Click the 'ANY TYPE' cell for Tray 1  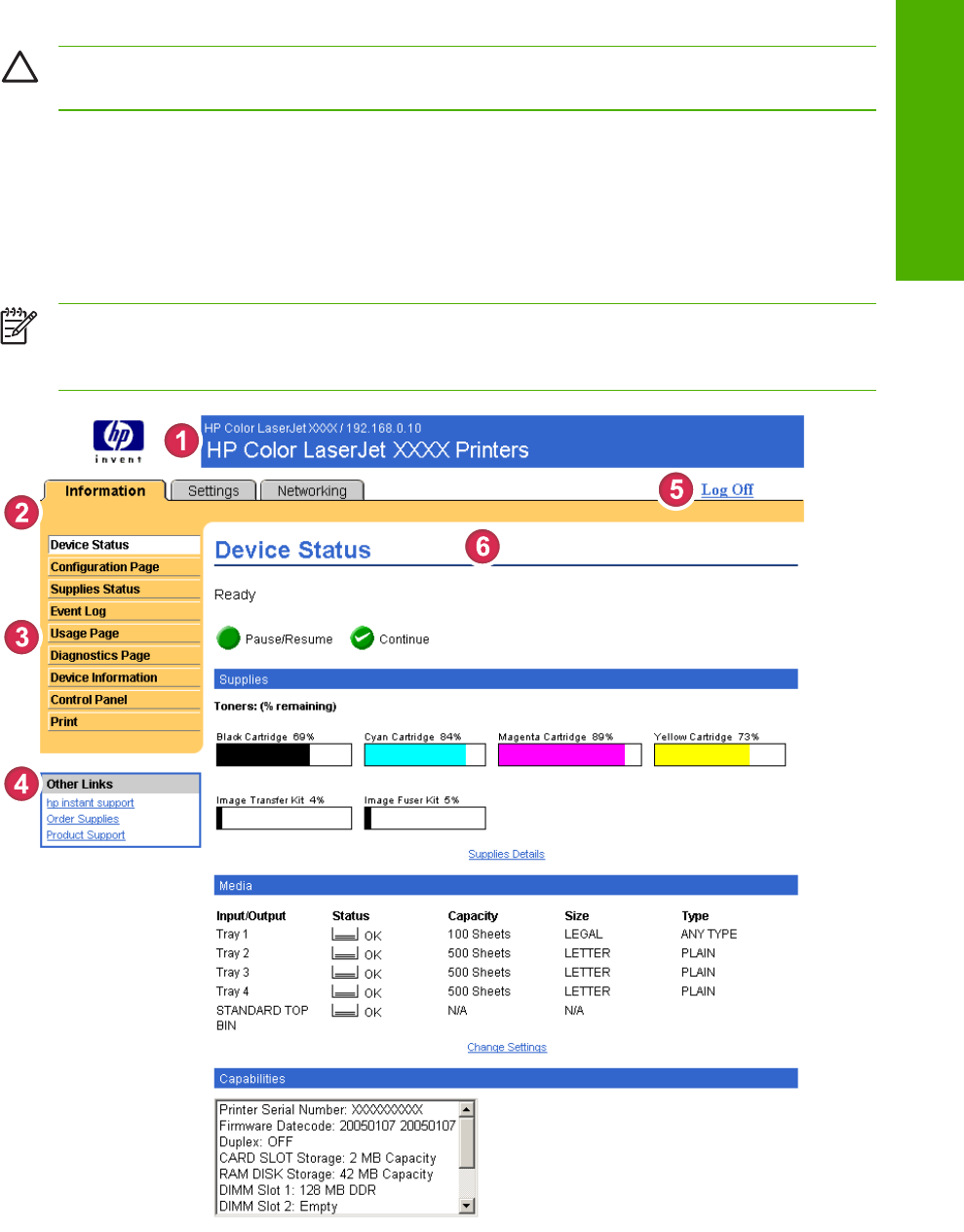coord(709,934)
